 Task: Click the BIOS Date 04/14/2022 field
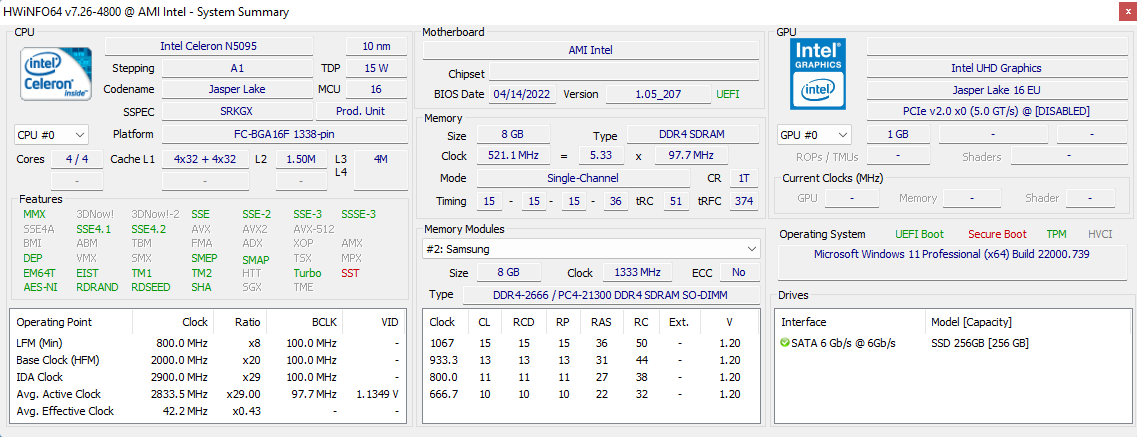pos(523,94)
